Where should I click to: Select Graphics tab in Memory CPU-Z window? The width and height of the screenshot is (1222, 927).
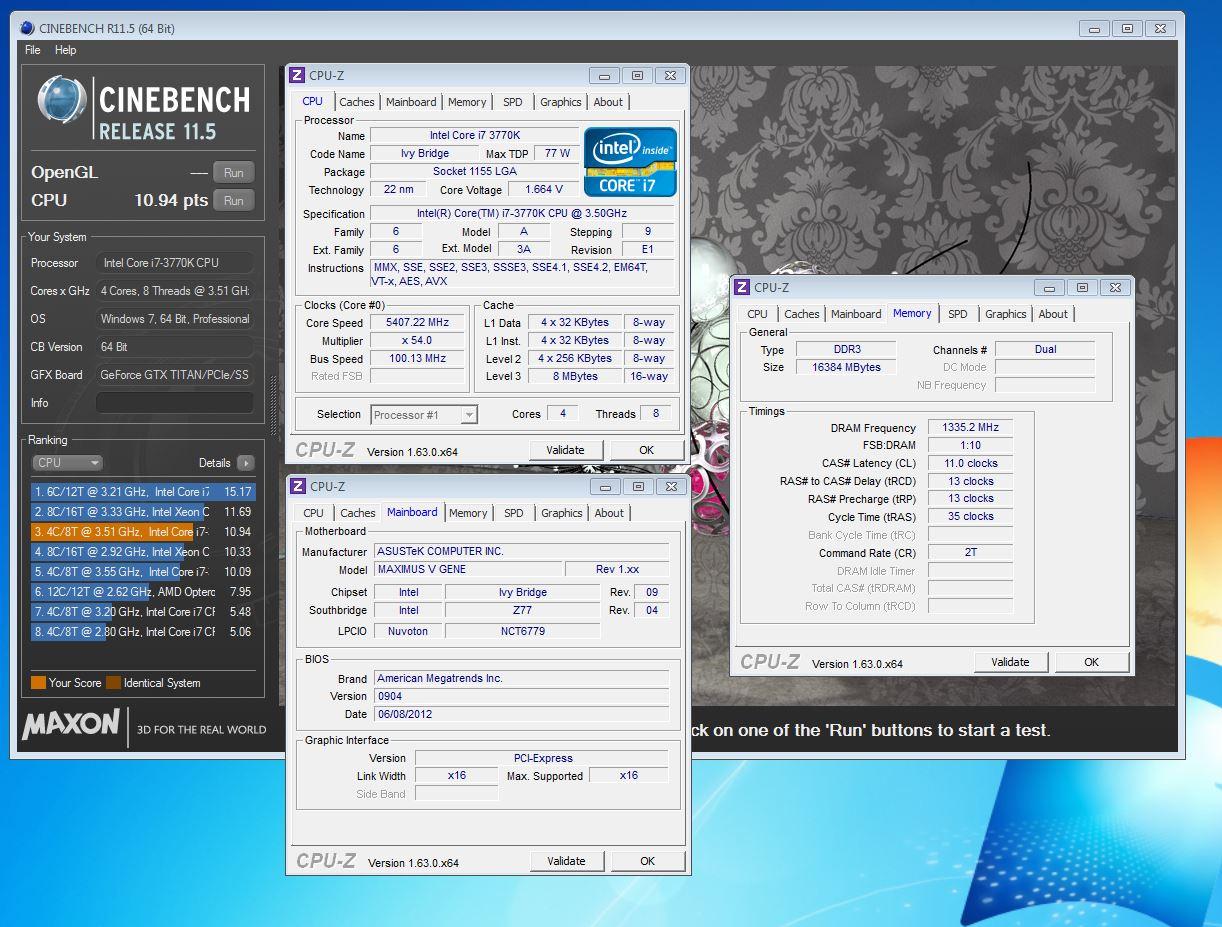coord(1005,314)
